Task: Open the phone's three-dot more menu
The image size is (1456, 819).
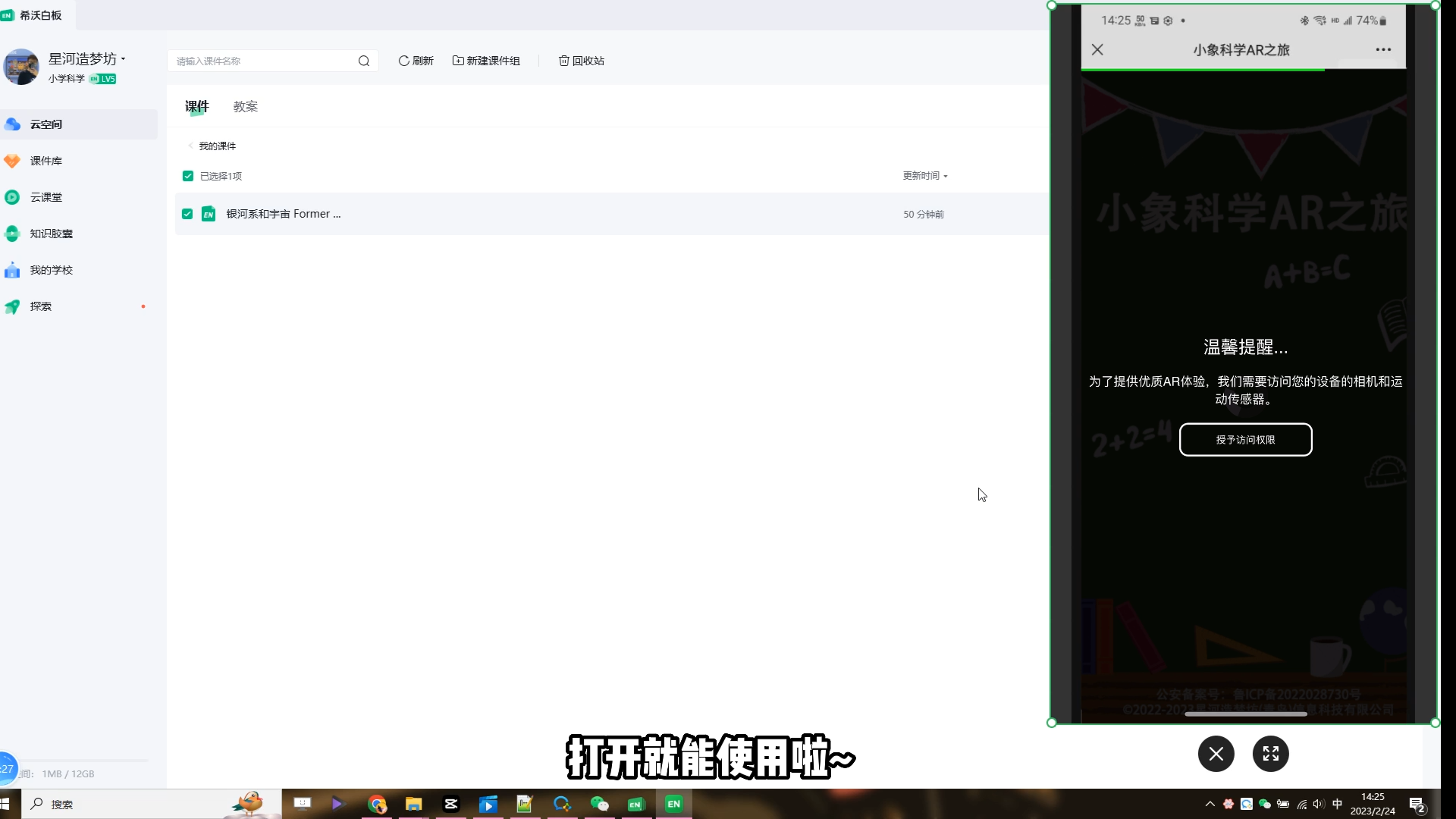Action: tap(1383, 50)
